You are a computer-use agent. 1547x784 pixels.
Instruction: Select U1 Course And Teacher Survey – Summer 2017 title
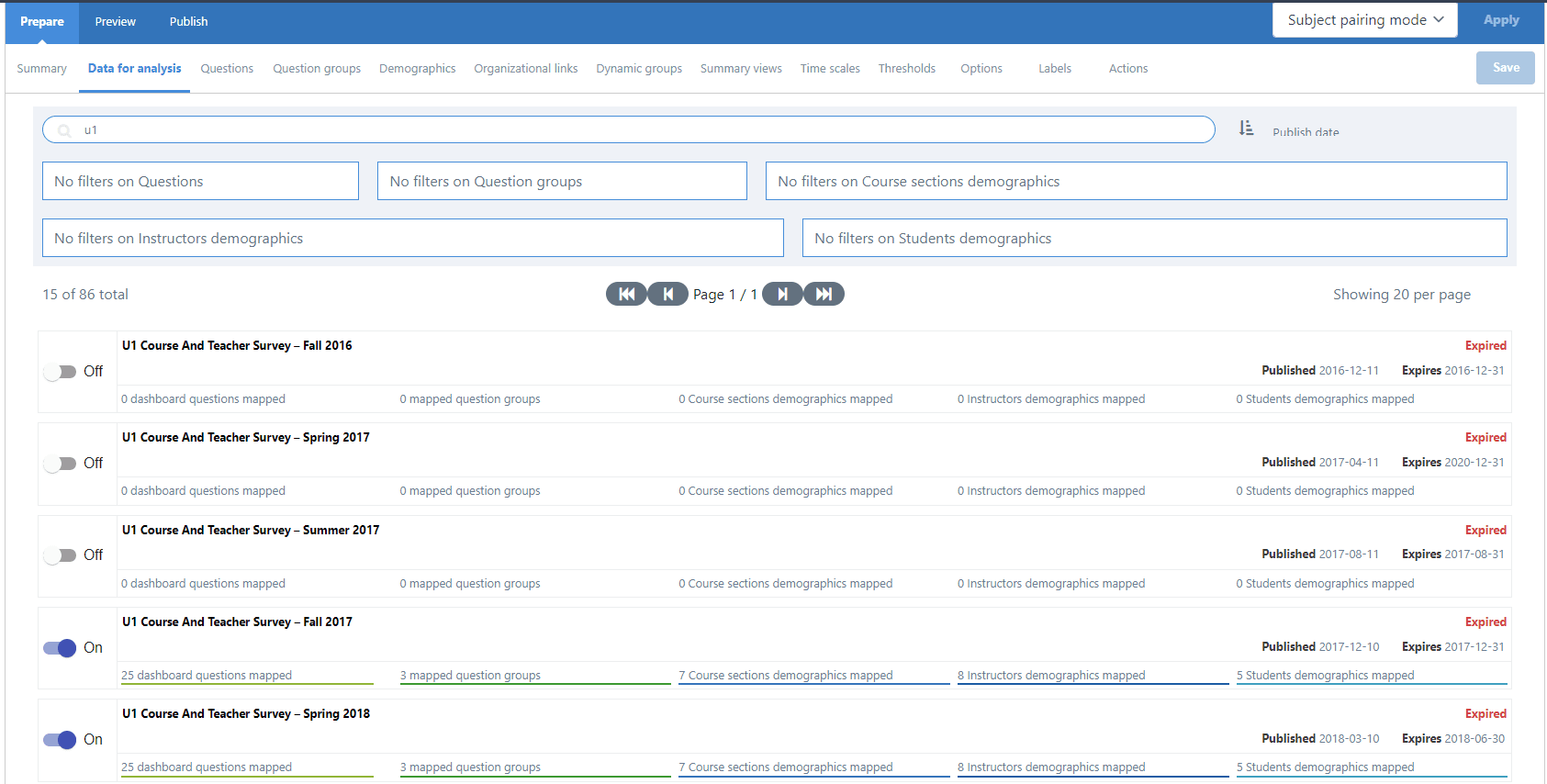251,531
